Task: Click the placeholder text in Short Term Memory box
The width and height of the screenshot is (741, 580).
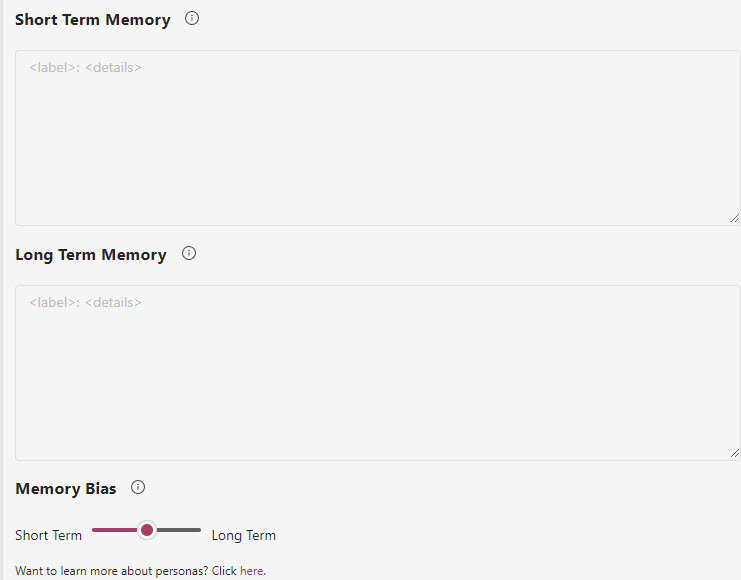Action: [x=86, y=68]
